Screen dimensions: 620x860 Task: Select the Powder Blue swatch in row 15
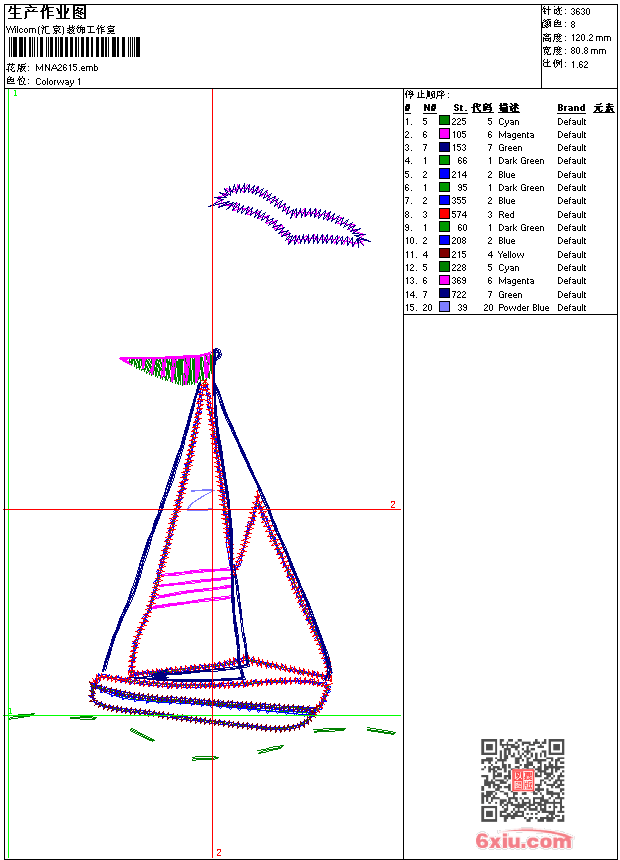[x=444, y=308]
